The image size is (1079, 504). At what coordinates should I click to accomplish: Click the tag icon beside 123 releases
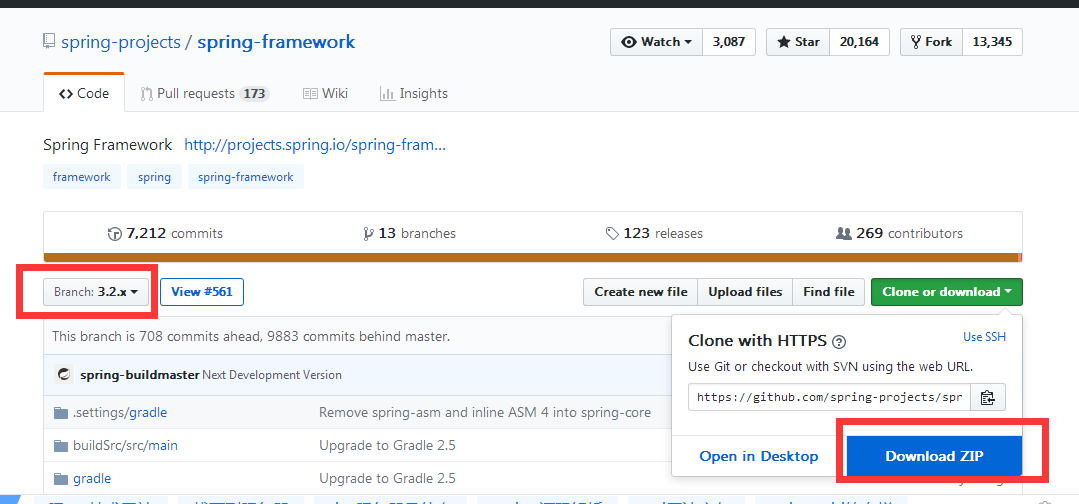click(x=612, y=234)
